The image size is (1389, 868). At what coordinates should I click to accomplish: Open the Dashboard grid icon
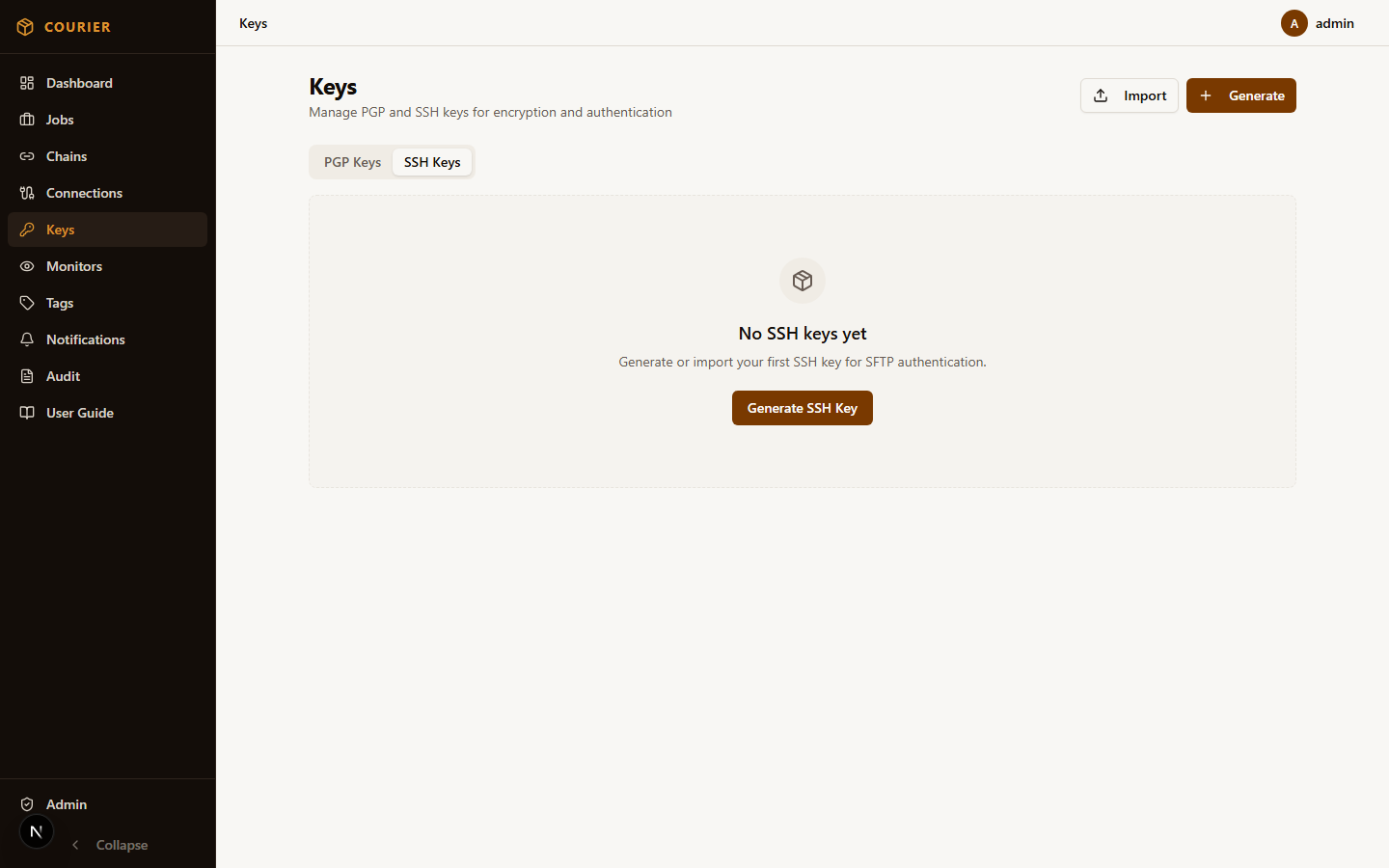27,83
